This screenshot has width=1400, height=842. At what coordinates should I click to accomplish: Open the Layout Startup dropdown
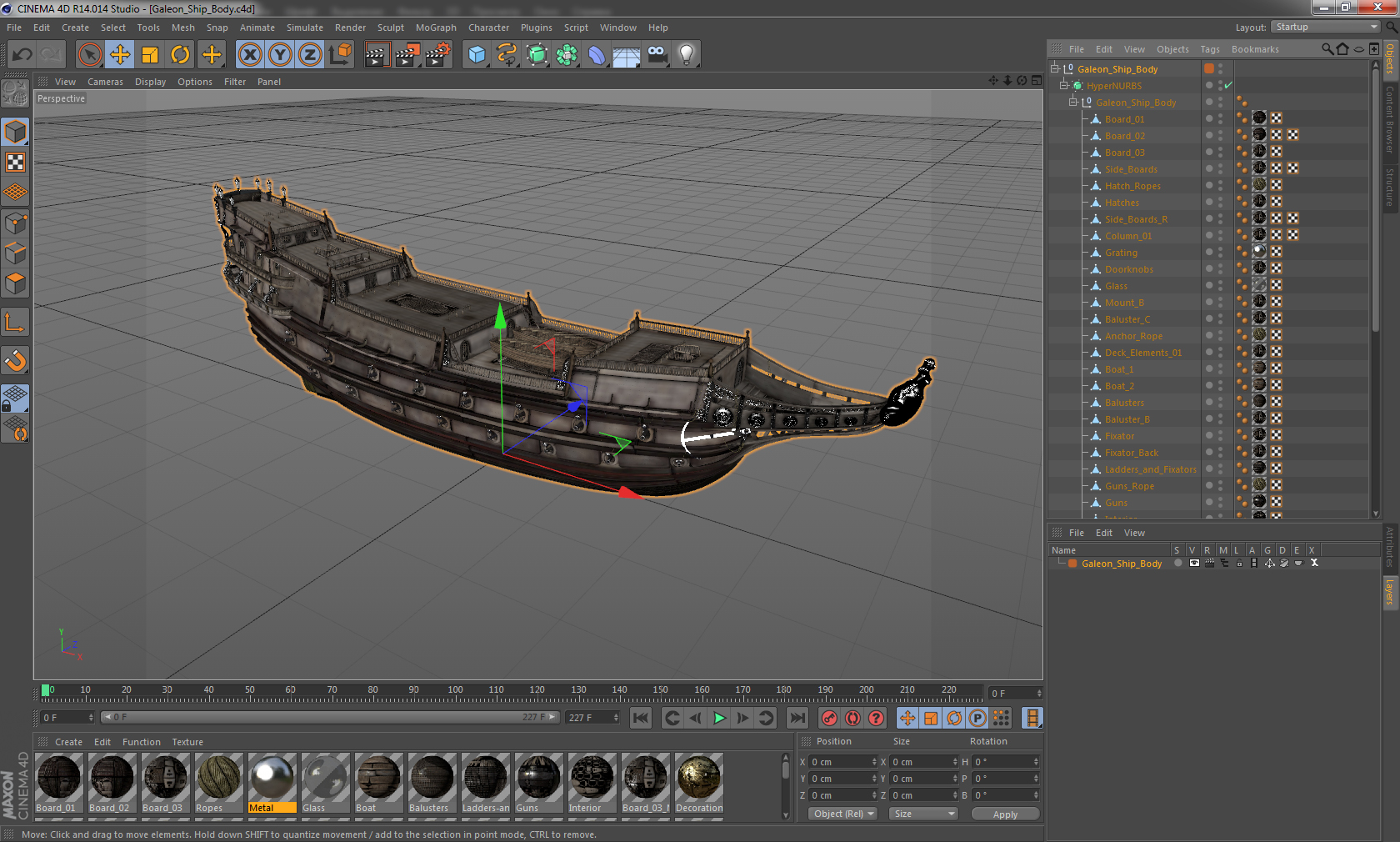click(1326, 28)
